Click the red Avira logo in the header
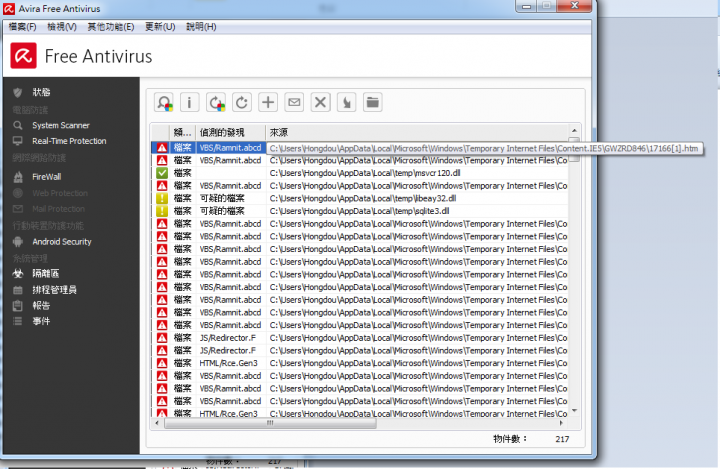720x469 pixels. (23, 56)
